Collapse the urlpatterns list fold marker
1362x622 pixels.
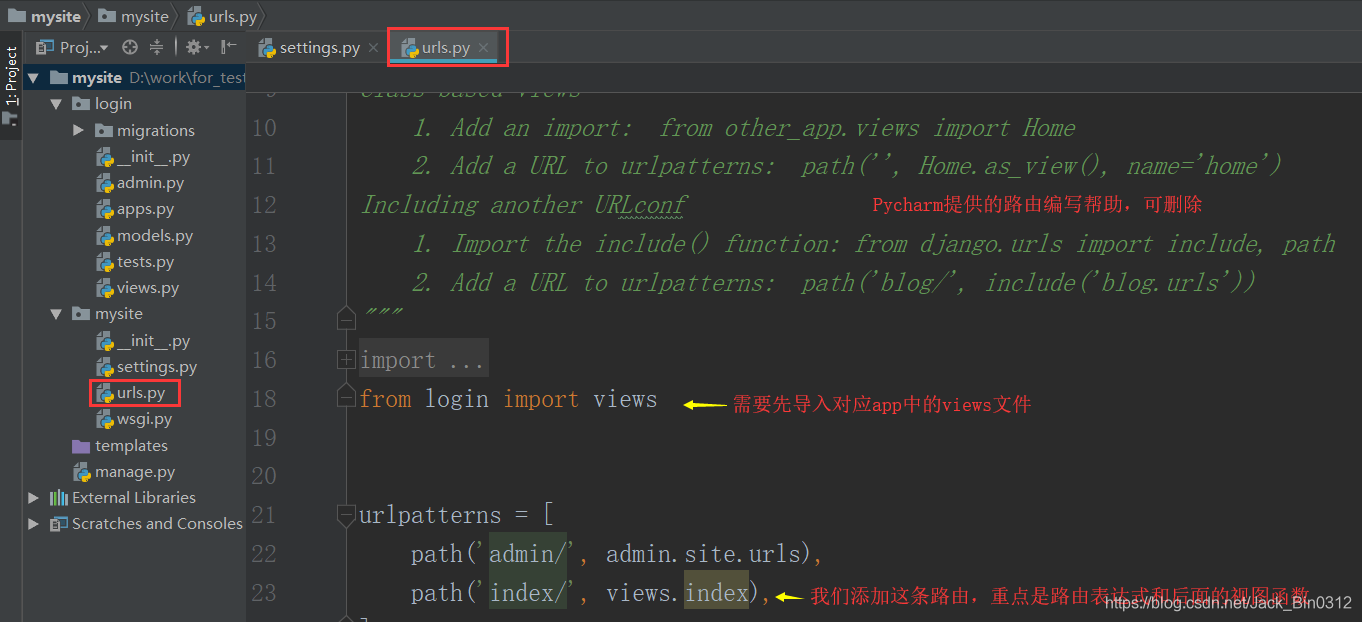(x=346, y=516)
